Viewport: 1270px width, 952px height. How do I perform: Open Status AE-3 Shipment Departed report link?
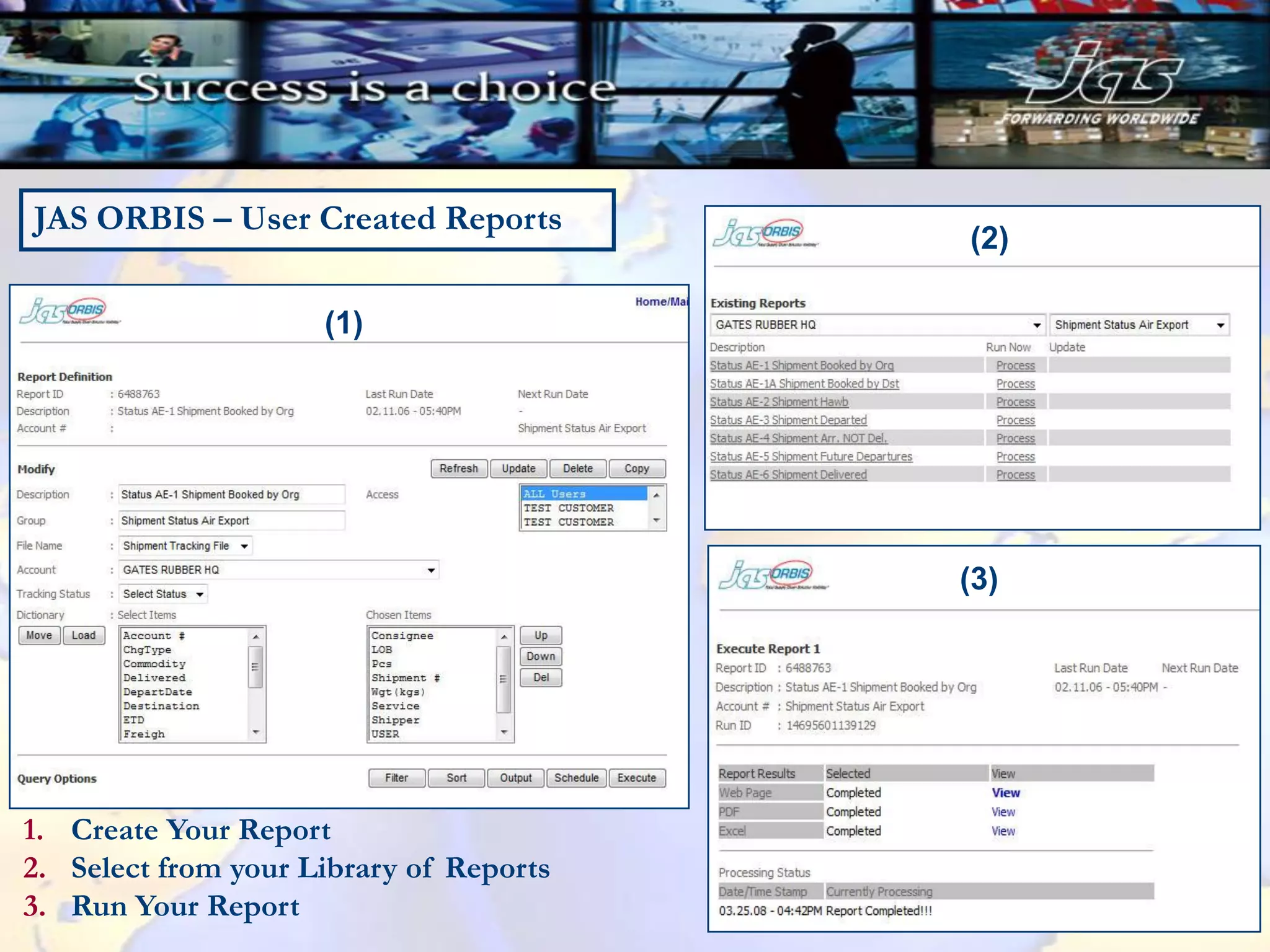(x=788, y=420)
